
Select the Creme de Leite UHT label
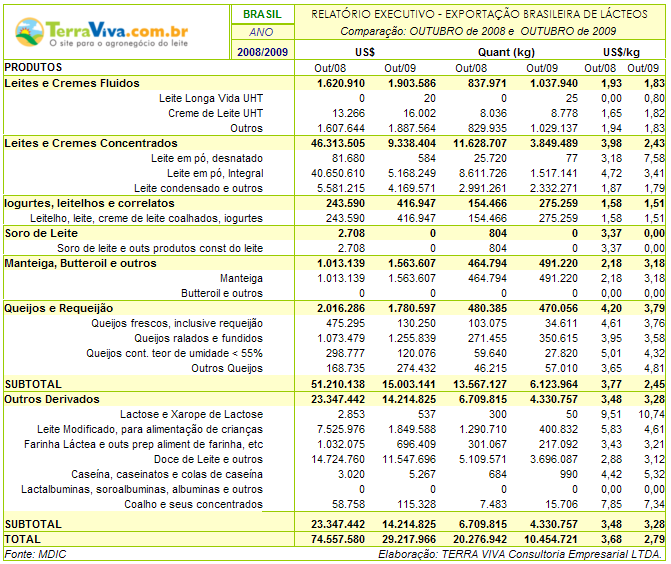pos(215,113)
